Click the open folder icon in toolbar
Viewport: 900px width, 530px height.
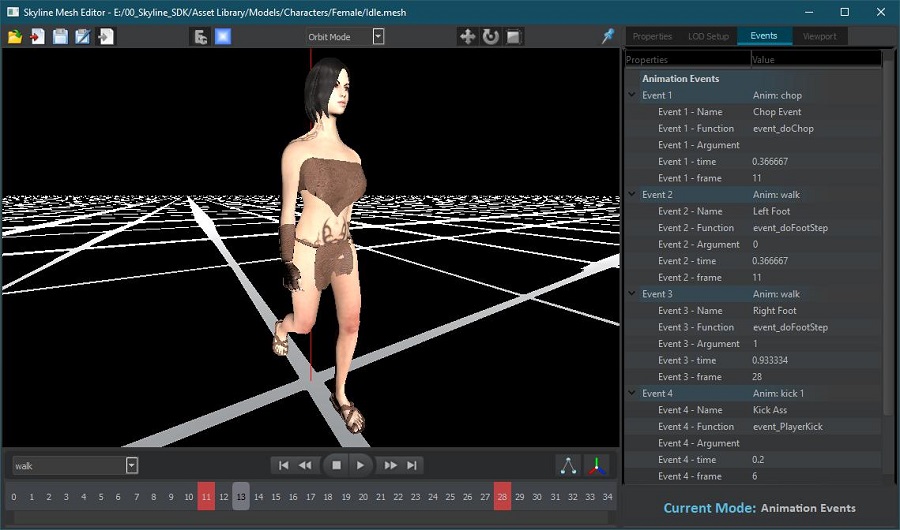point(15,37)
